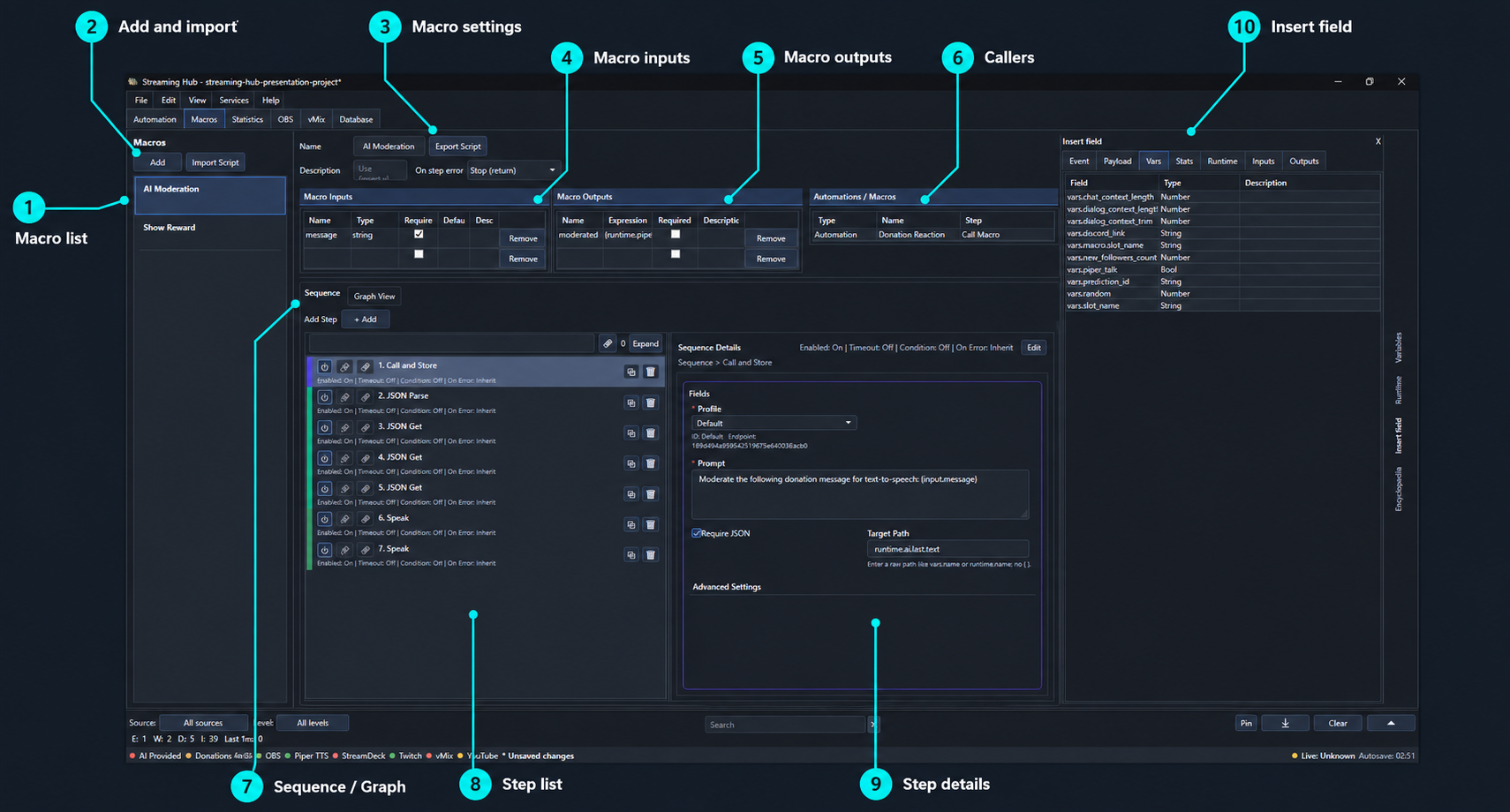Expand all steps with the Expand button
Viewport: 1510px width, 812px height.
coord(646,343)
